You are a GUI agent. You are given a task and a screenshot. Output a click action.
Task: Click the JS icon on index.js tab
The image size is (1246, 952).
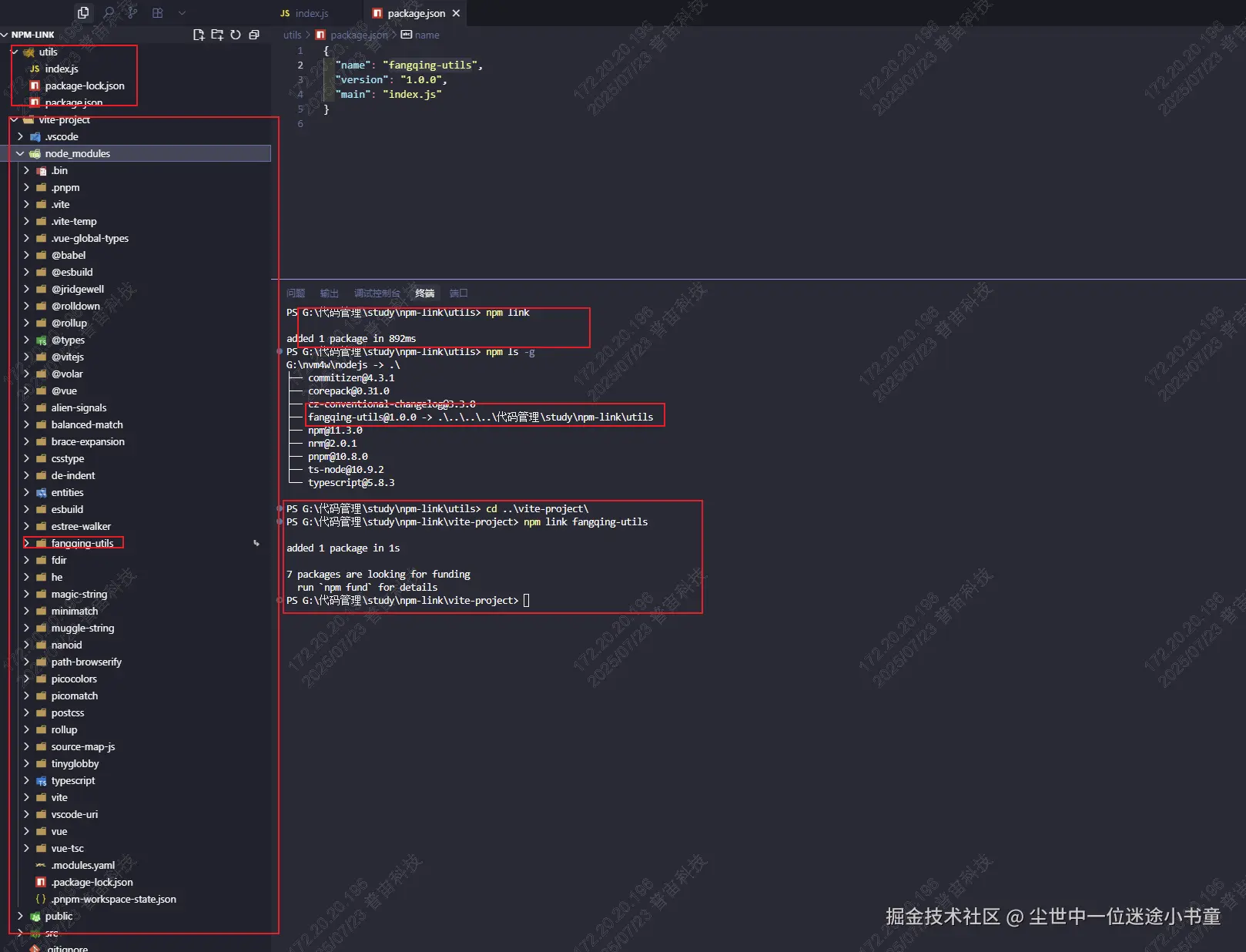(285, 13)
